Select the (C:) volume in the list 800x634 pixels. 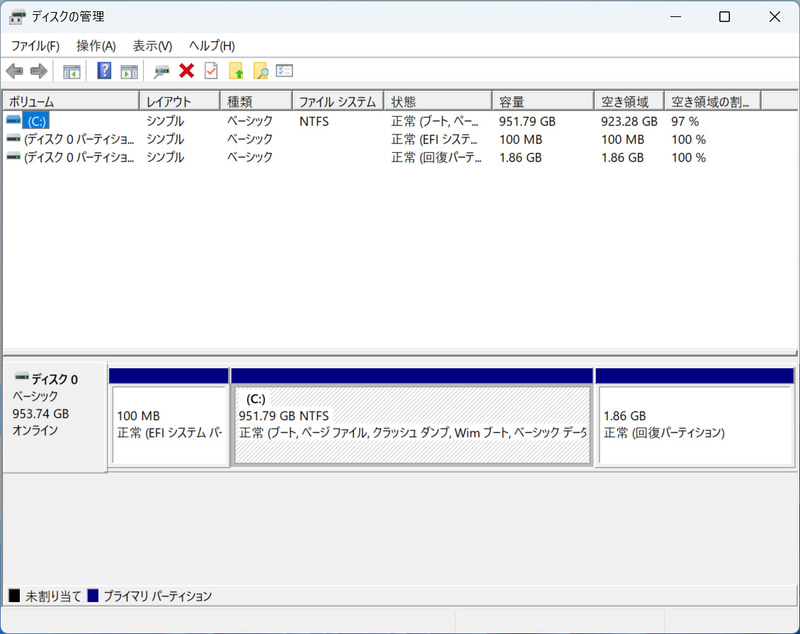click(37, 121)
